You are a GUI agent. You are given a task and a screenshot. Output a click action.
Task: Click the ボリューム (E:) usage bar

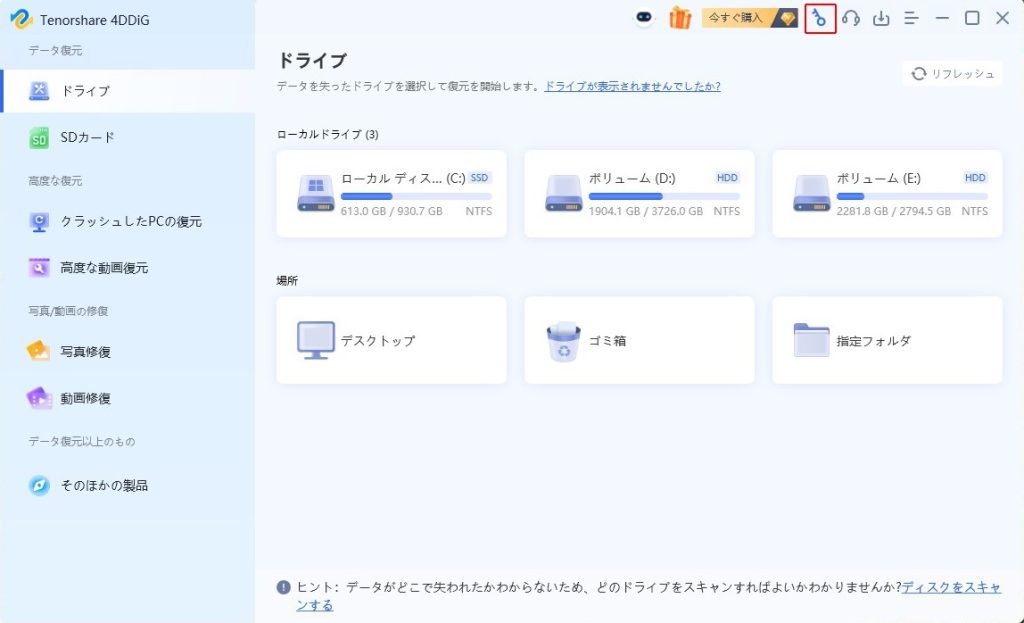(x=911, y=196)
